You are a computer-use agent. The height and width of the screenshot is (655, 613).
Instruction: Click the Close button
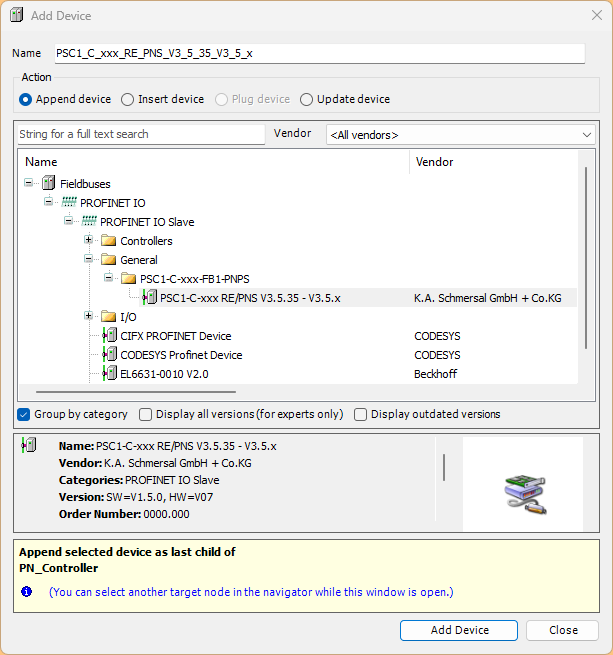(x=562, y=630)
